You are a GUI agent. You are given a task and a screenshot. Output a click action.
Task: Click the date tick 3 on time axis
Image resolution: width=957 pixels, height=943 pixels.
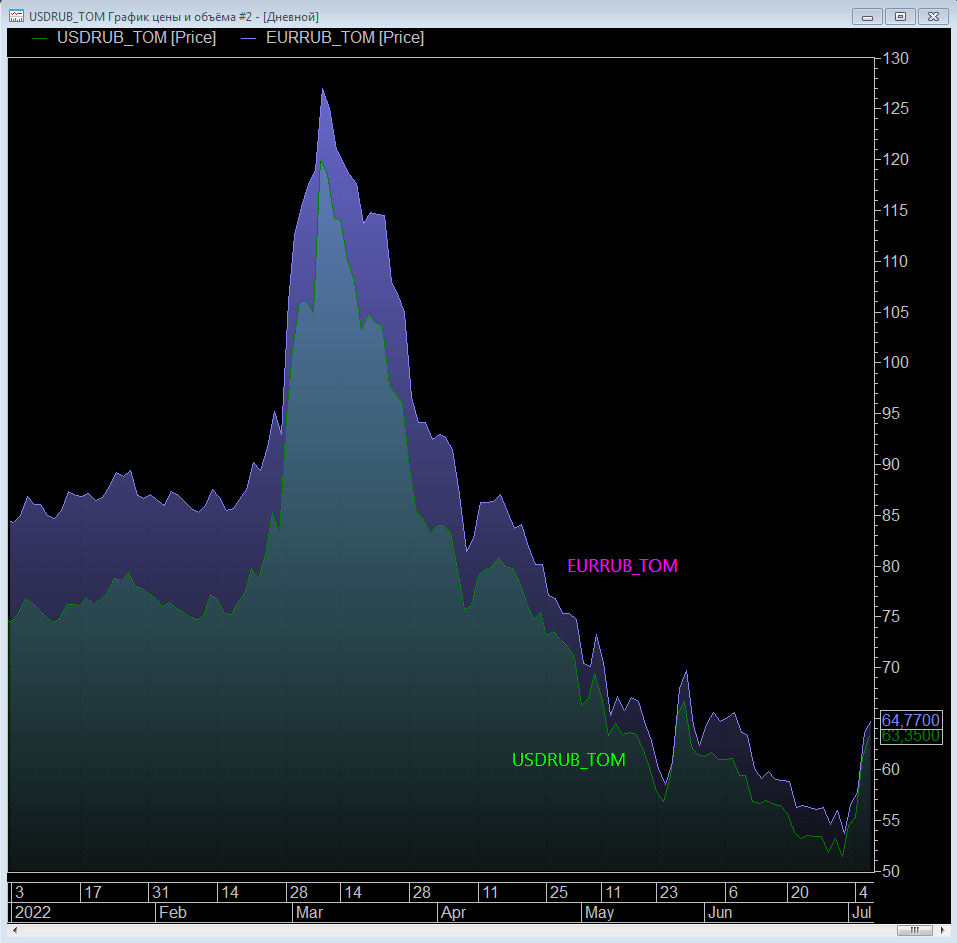[x=20, y=892]
